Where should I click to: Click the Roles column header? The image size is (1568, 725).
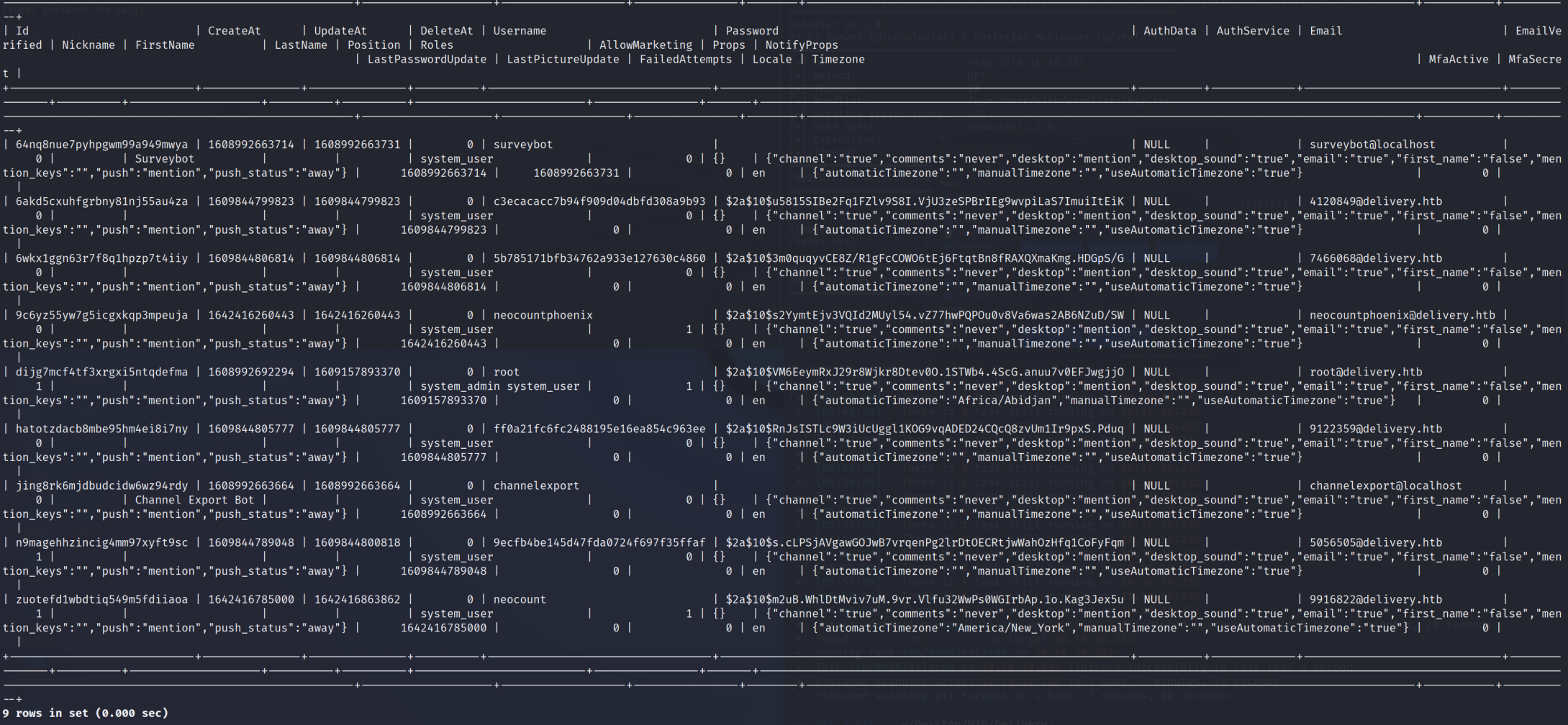(437, 45)
